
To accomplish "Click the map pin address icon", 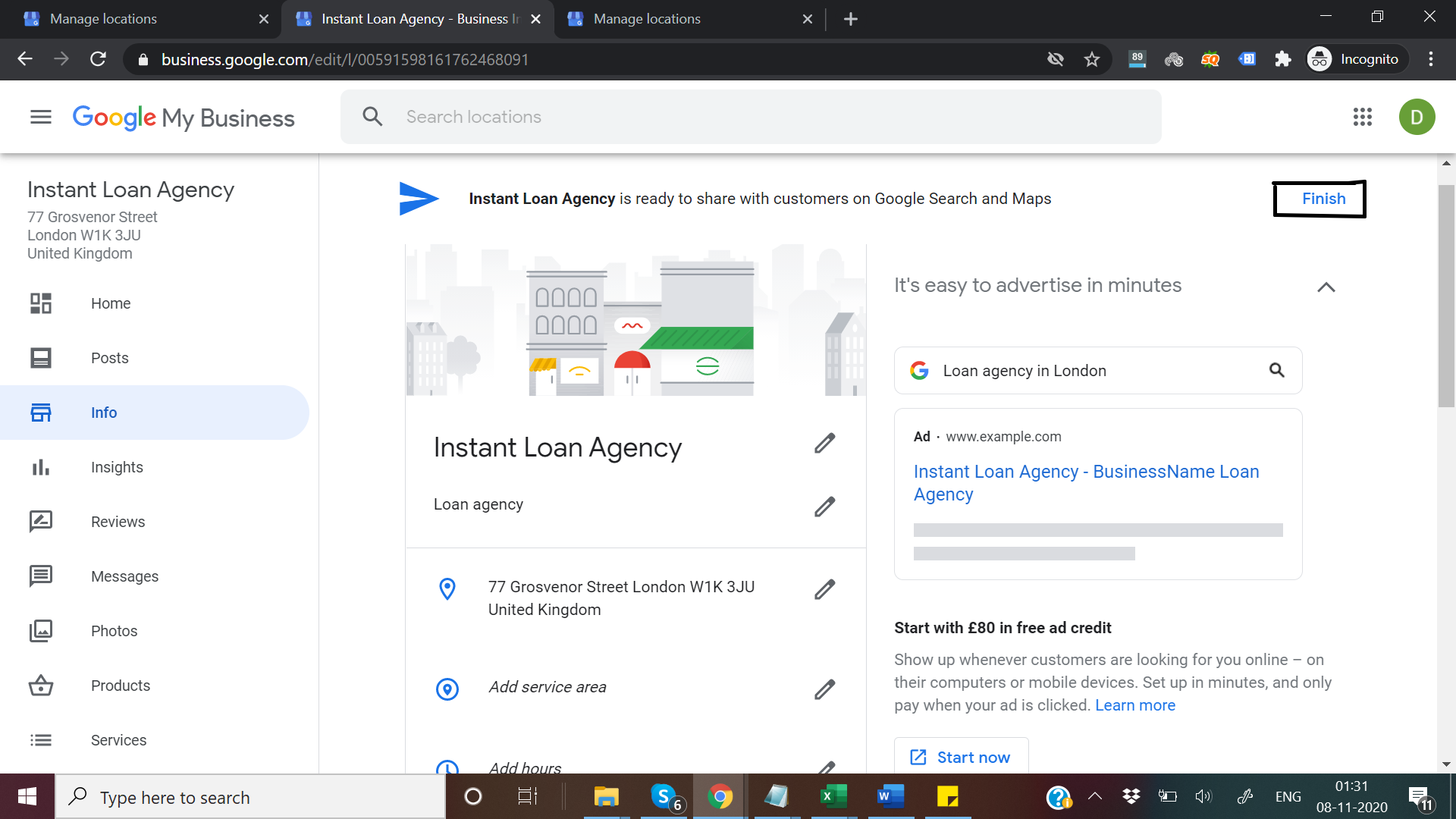I will 447,589.
